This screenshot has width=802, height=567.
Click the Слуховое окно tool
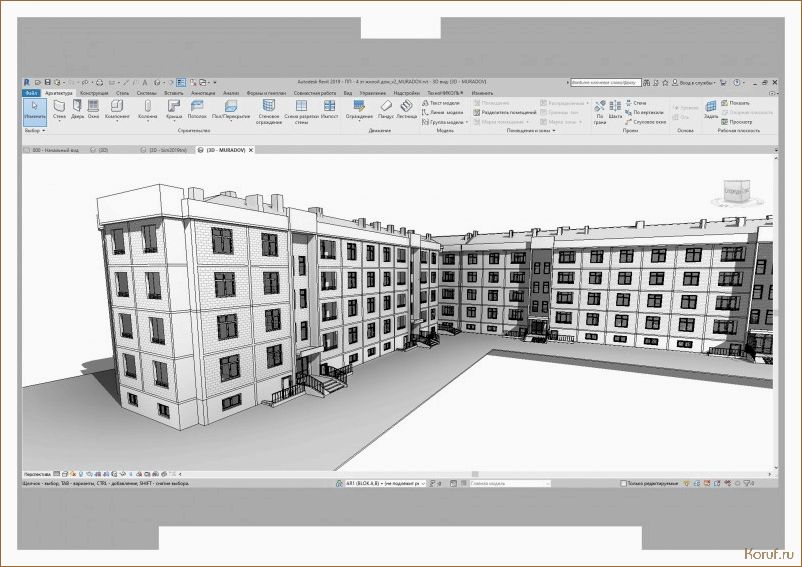pyautogui.click(x=645, y=122)
